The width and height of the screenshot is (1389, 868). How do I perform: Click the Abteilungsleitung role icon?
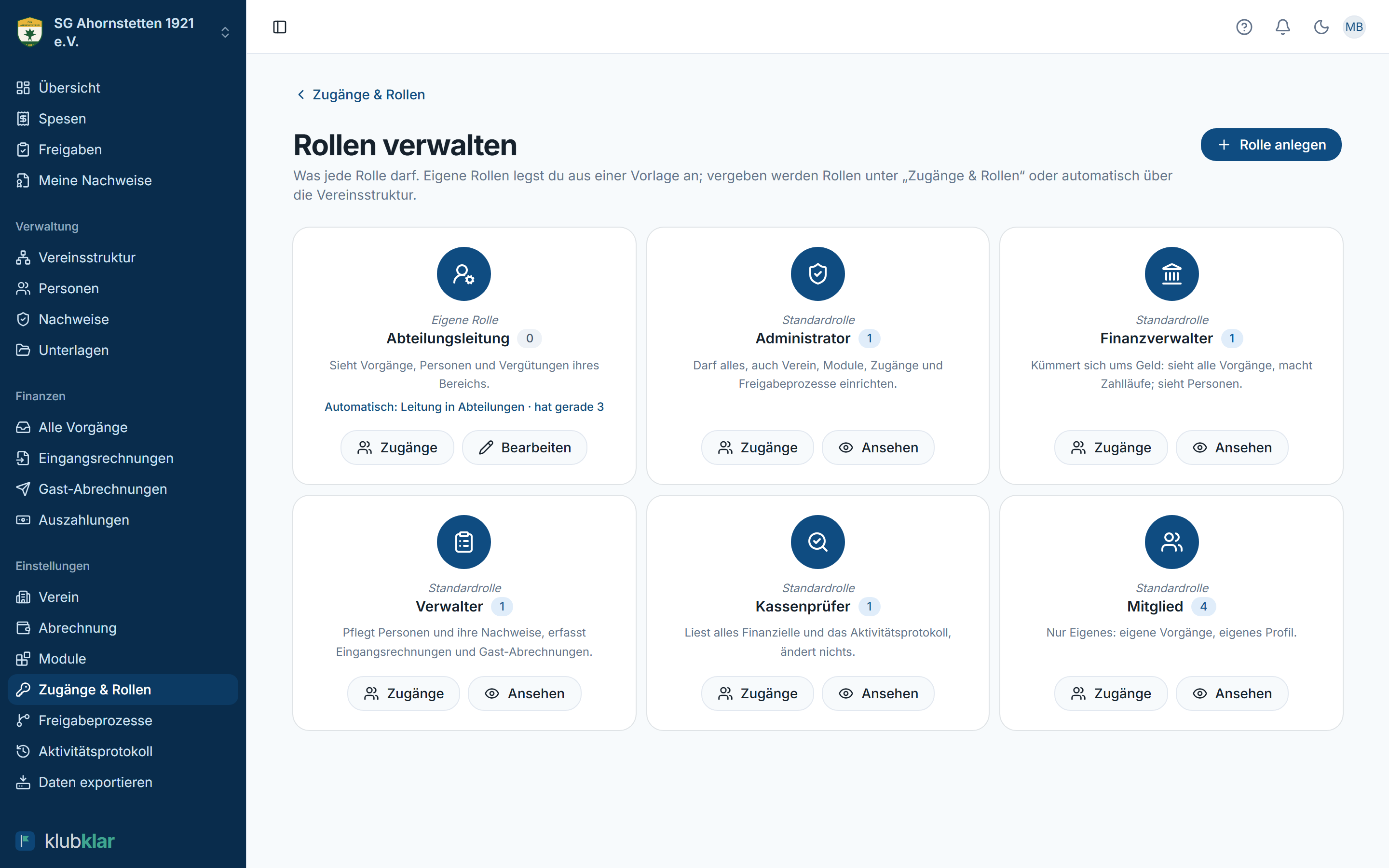coord(464,274)
